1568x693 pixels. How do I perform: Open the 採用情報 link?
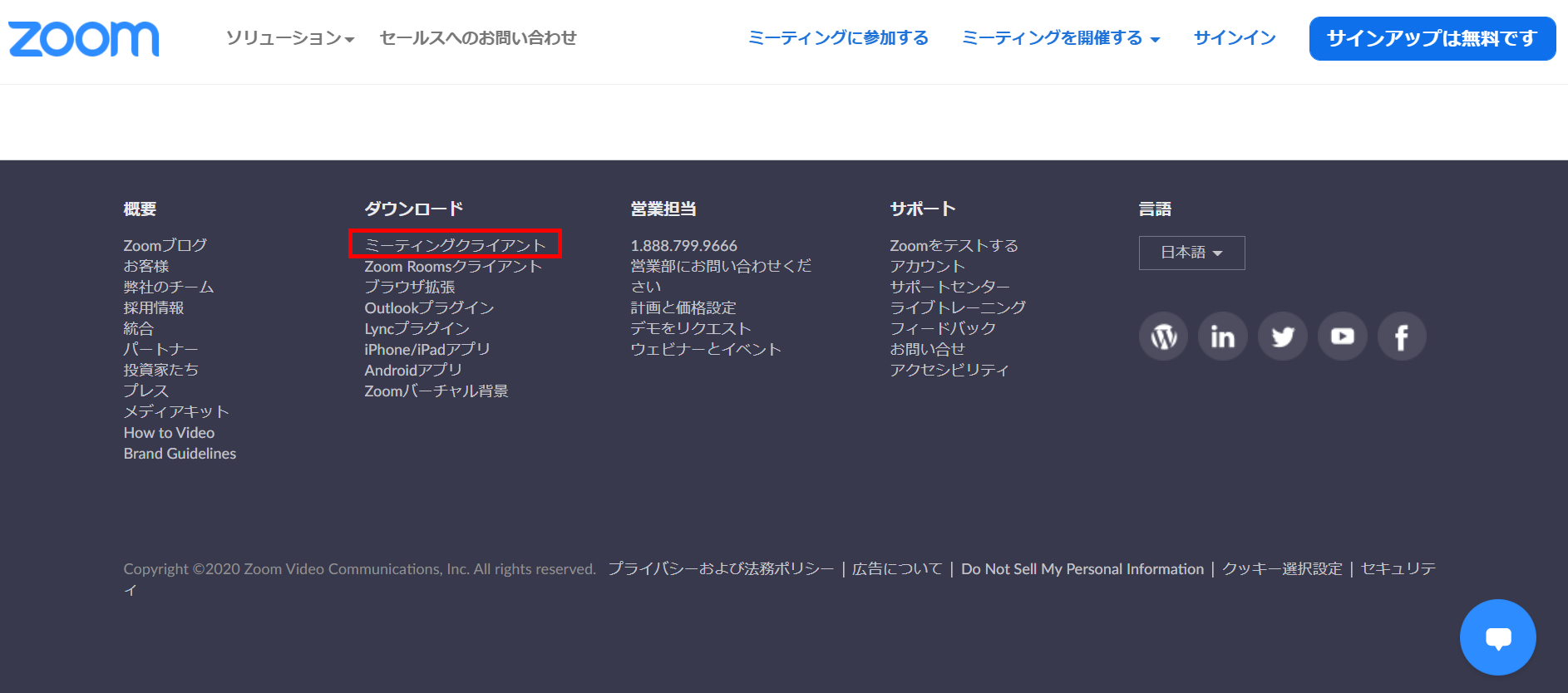pyautogui.click(x=154, y=307)
